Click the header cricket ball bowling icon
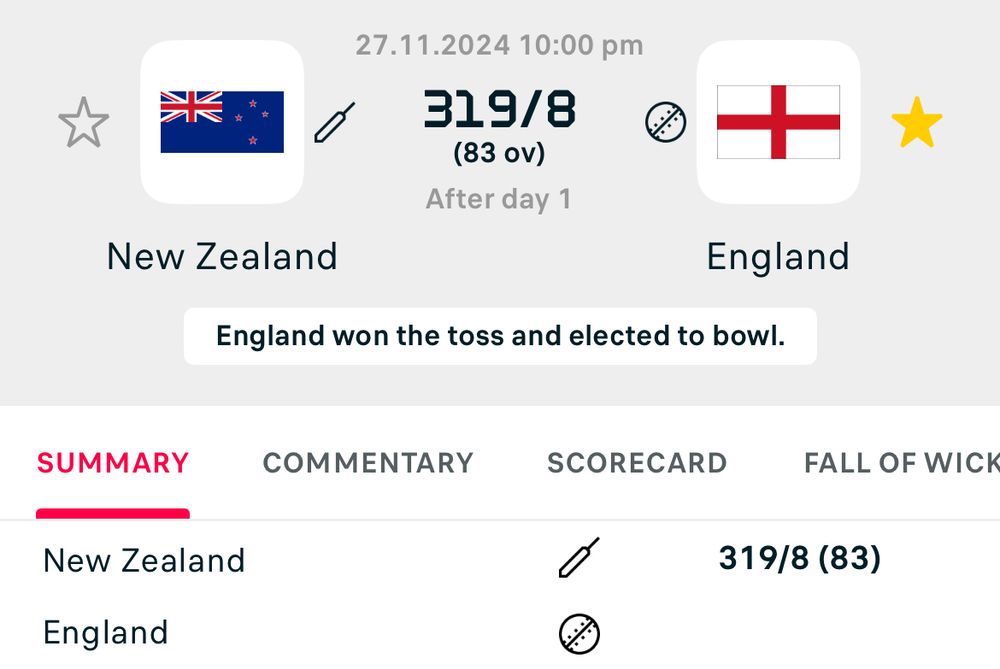Viewport: 1000px width, 669px height. [665, 123]
